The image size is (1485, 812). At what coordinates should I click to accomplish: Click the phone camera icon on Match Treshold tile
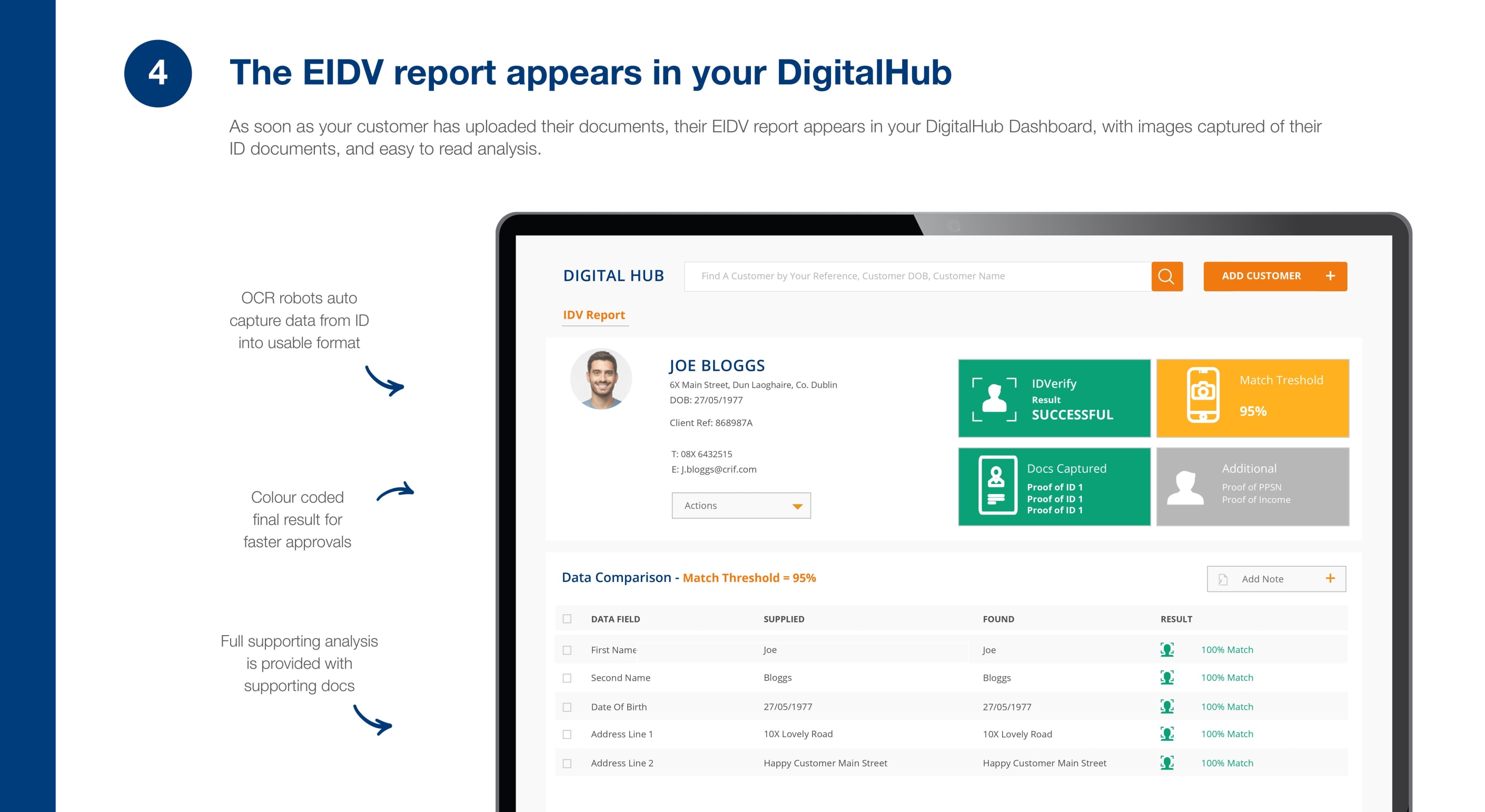[1203, 395]
